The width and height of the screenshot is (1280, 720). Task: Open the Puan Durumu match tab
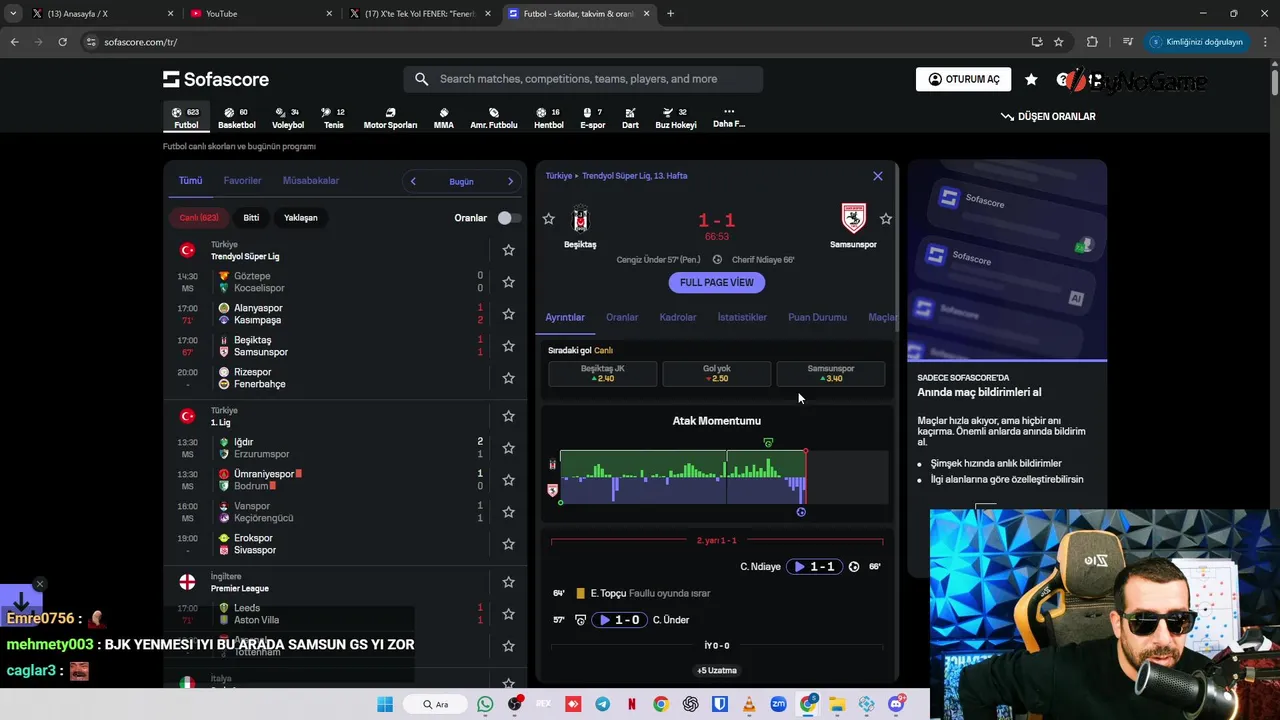[x=817, y=317]
